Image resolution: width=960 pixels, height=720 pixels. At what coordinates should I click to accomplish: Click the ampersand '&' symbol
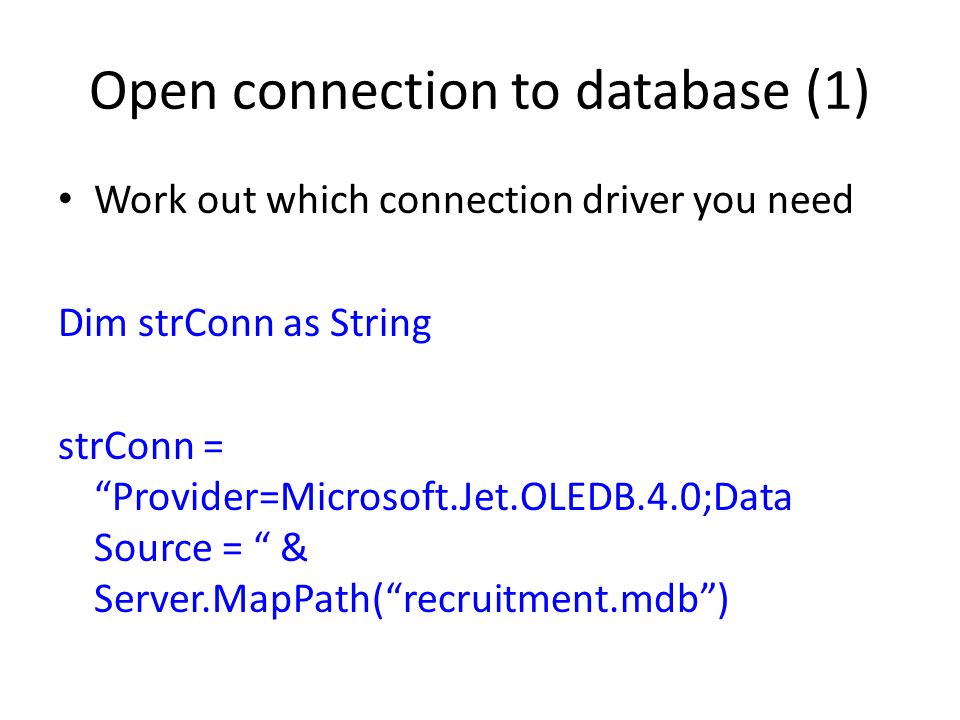point(294,547)
